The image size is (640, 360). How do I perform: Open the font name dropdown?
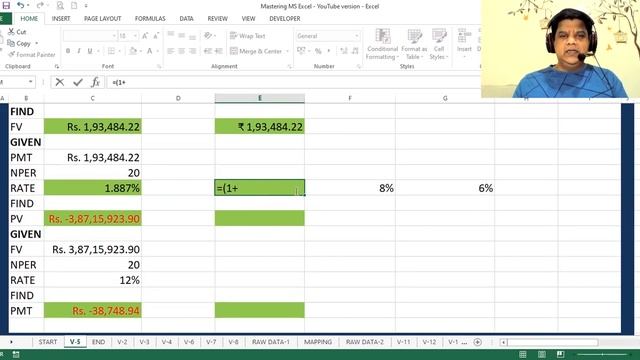(114, 36)
